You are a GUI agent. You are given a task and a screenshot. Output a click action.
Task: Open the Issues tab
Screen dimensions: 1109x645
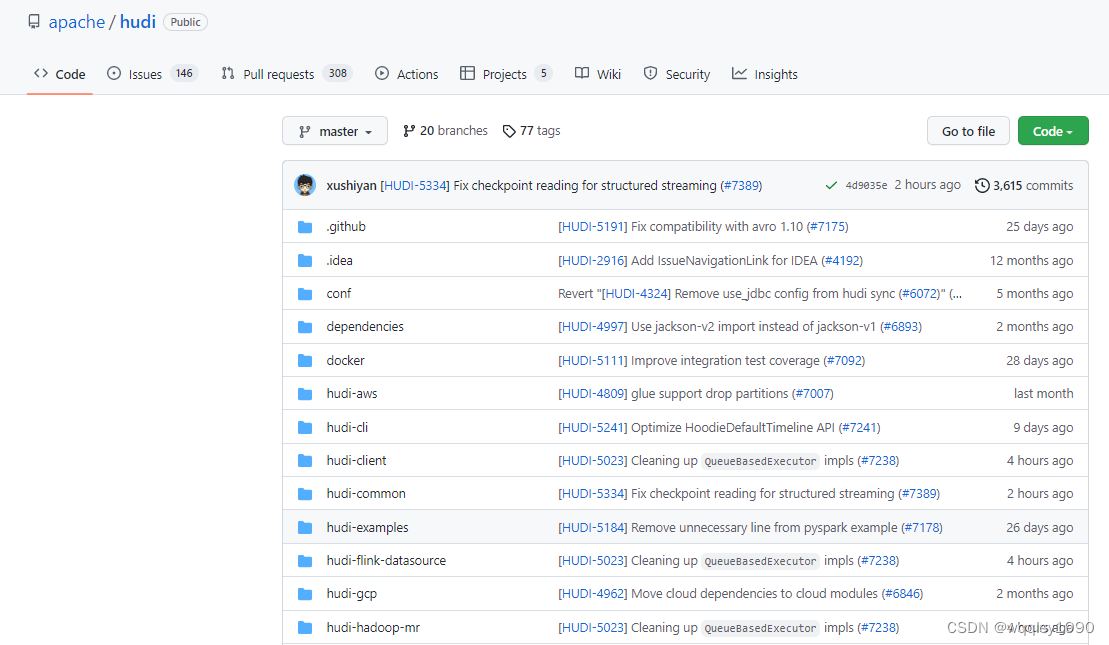152,74
